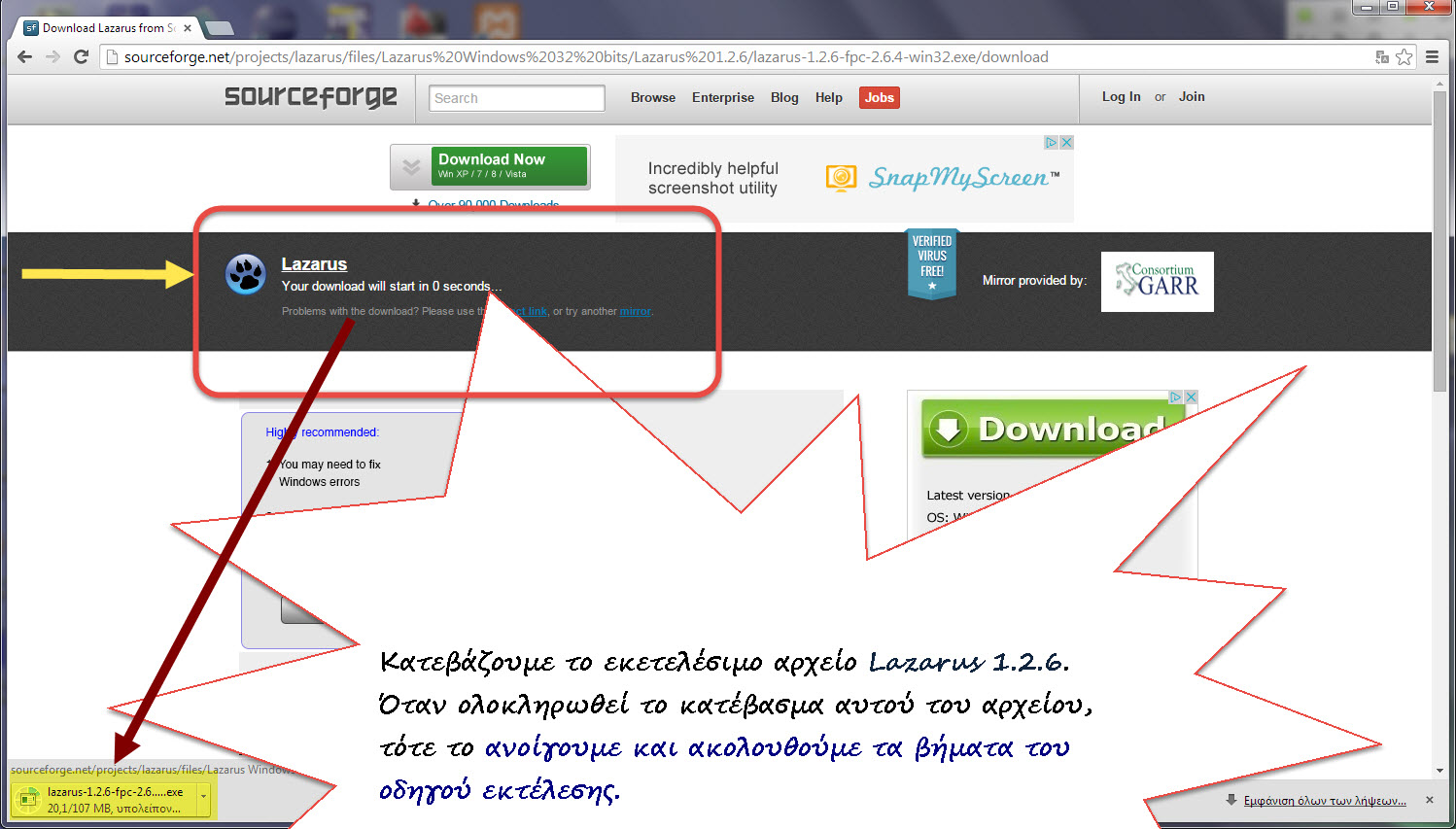Reload the page with the refresh icon
Screen dimensions: 1456x829
point(82,56)
